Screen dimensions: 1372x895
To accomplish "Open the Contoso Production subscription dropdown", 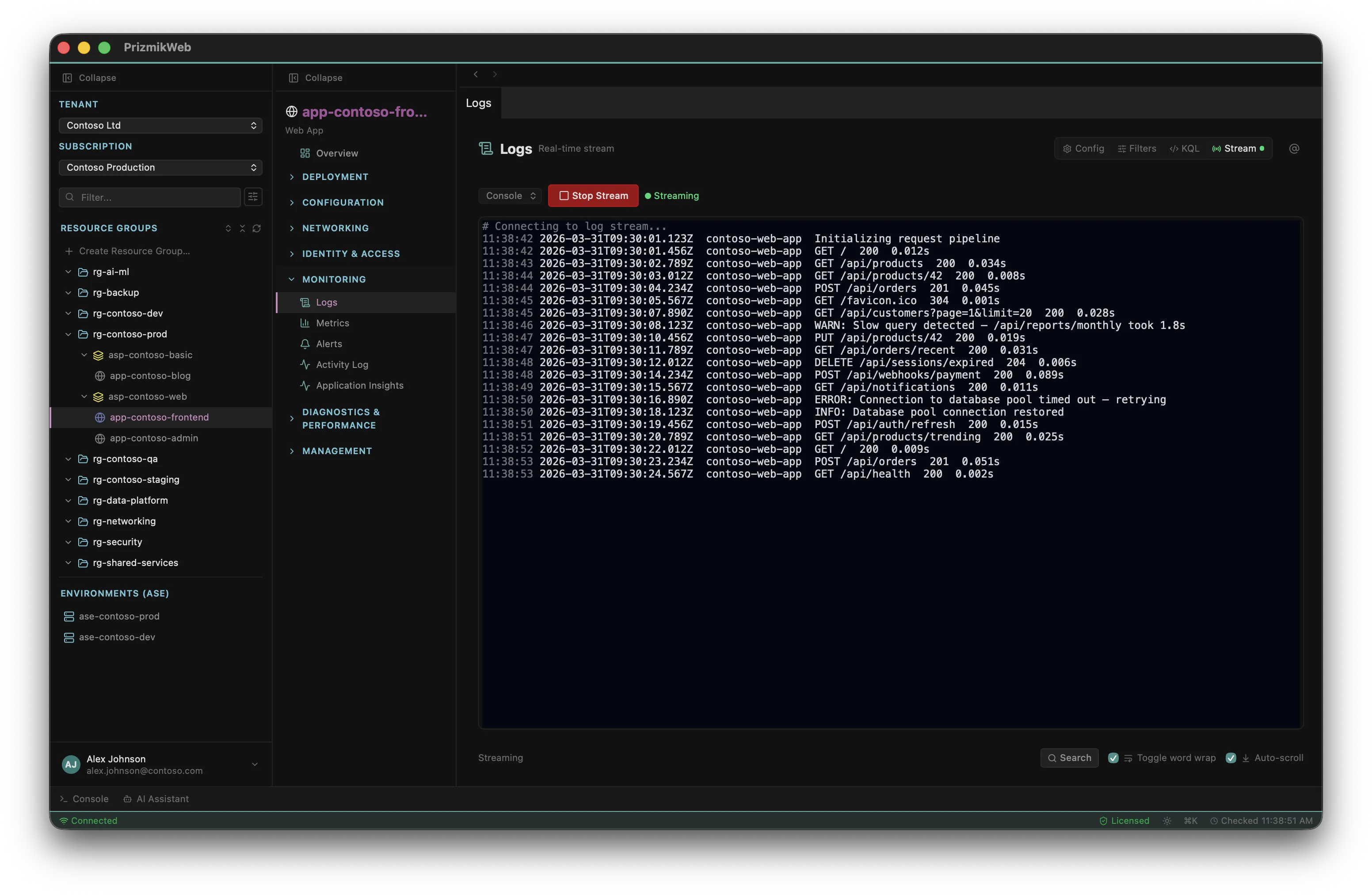I will click(160, 167).
